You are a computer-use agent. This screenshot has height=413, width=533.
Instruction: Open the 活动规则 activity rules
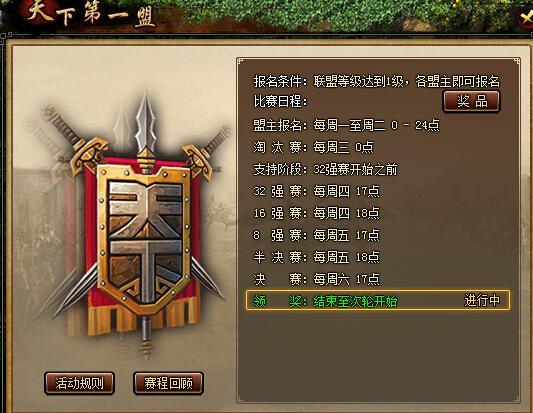tap(79, 383)
